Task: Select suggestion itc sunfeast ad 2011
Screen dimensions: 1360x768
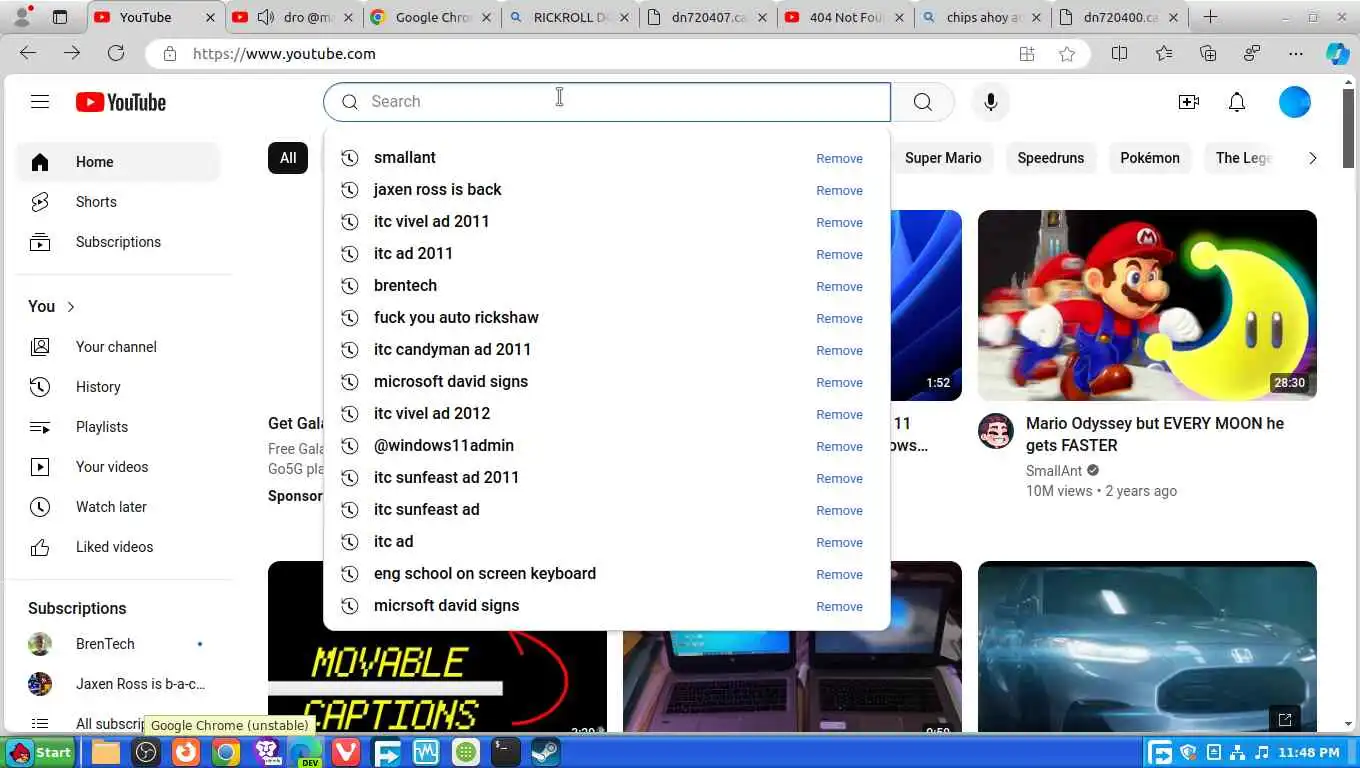Action: [x=446, y=477]
